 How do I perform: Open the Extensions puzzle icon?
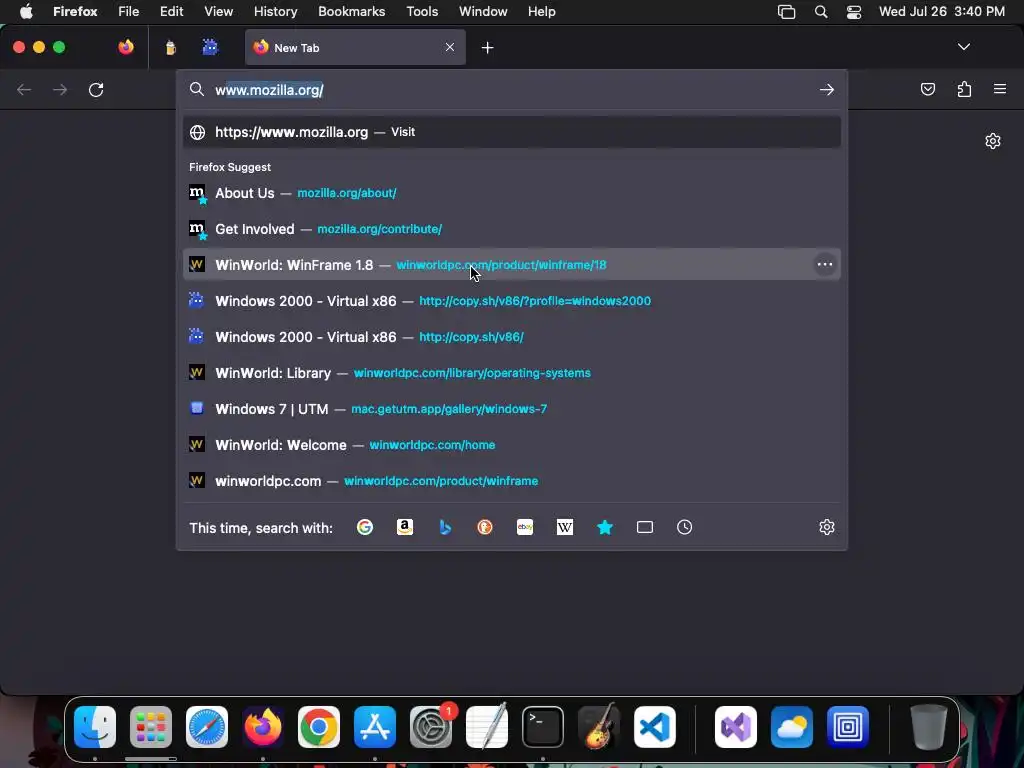[x=964, y=89]
